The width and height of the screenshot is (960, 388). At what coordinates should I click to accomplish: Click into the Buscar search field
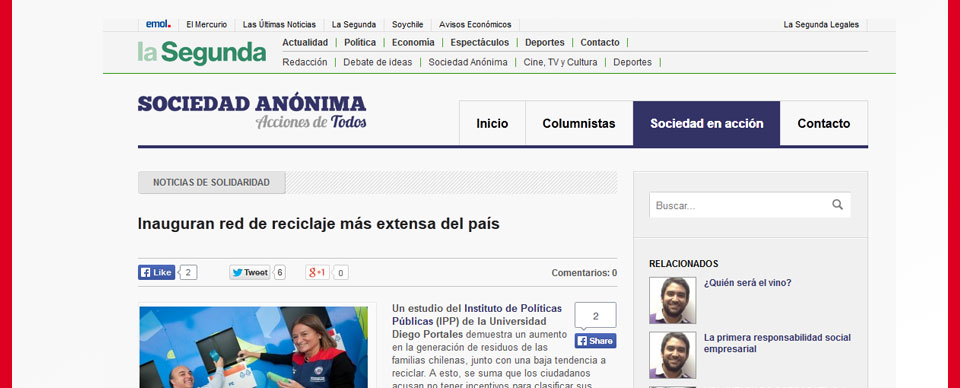coord(750,205)
